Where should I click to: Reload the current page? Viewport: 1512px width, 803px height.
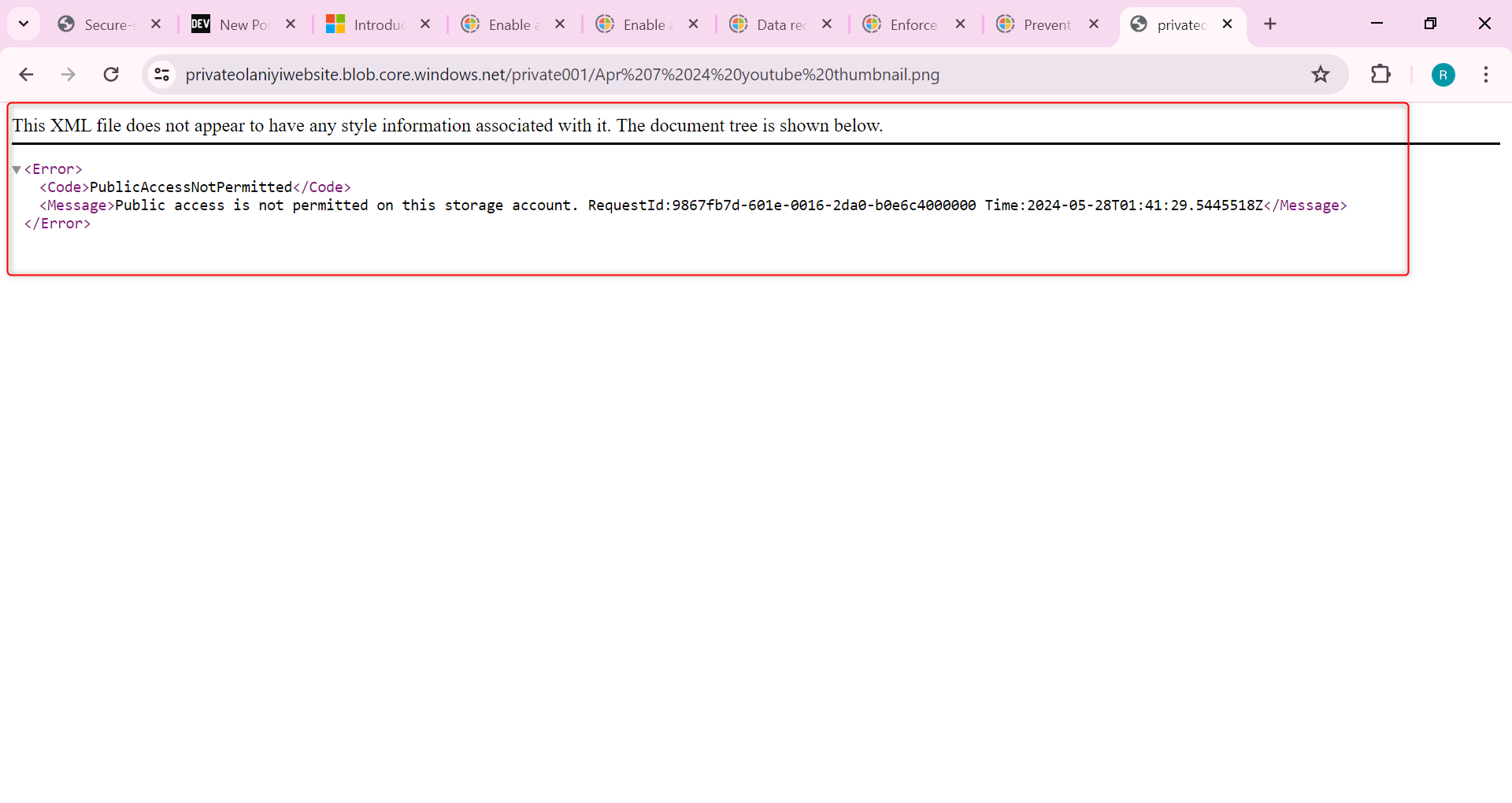coord(111,74)
